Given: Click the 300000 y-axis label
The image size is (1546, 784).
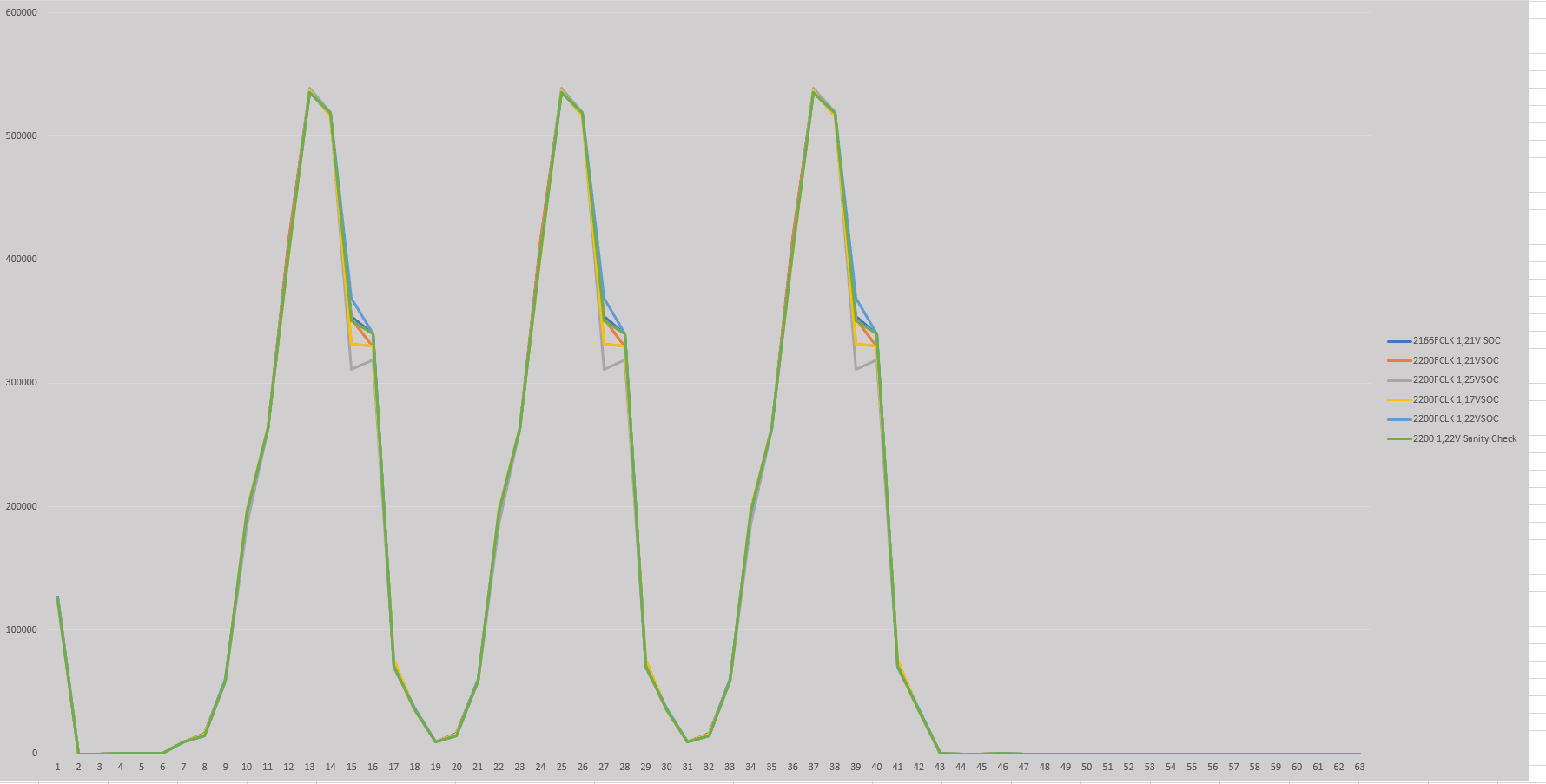Looking at the screenshot, I should (x=22, y=383).
